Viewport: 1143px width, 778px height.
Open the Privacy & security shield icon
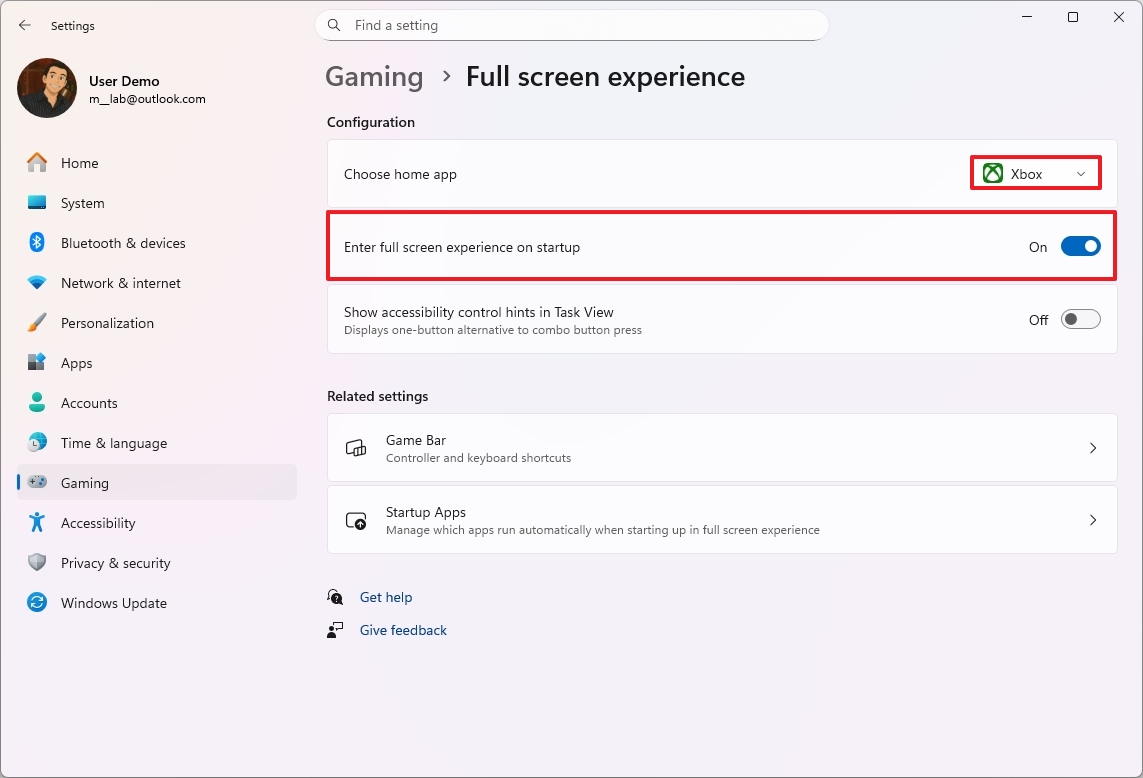[x=36, y=563]
